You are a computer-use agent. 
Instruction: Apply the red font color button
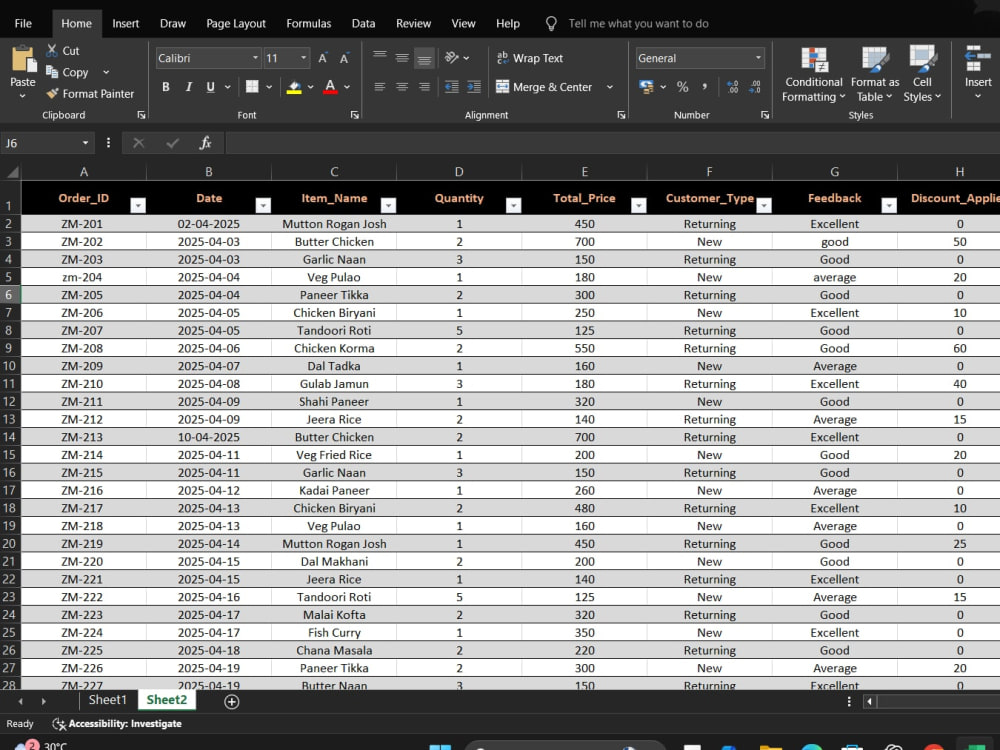[x=330, y=87]
